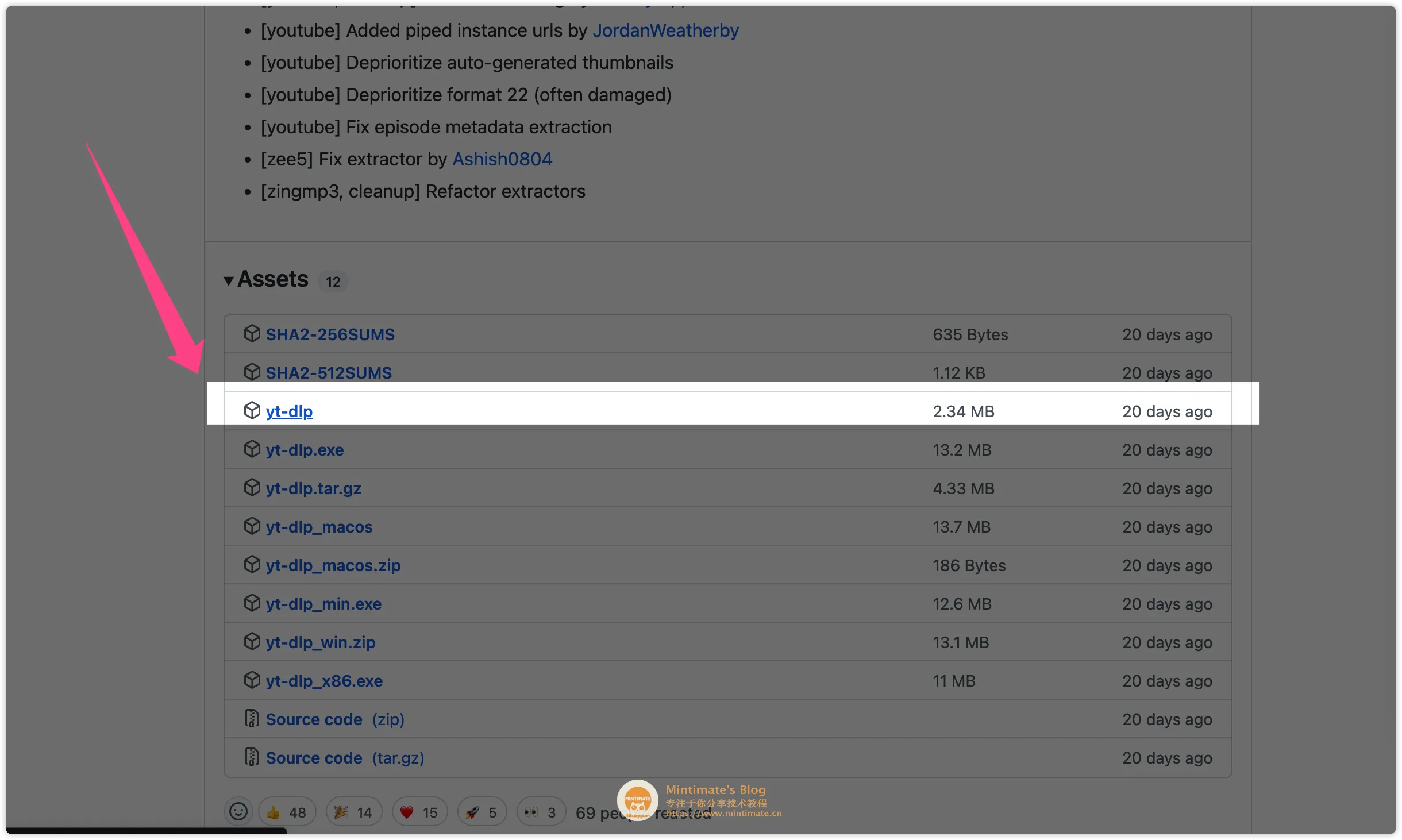Download Source code (tar.gz)
1402x840 pixels.
[x=345, y=758]
